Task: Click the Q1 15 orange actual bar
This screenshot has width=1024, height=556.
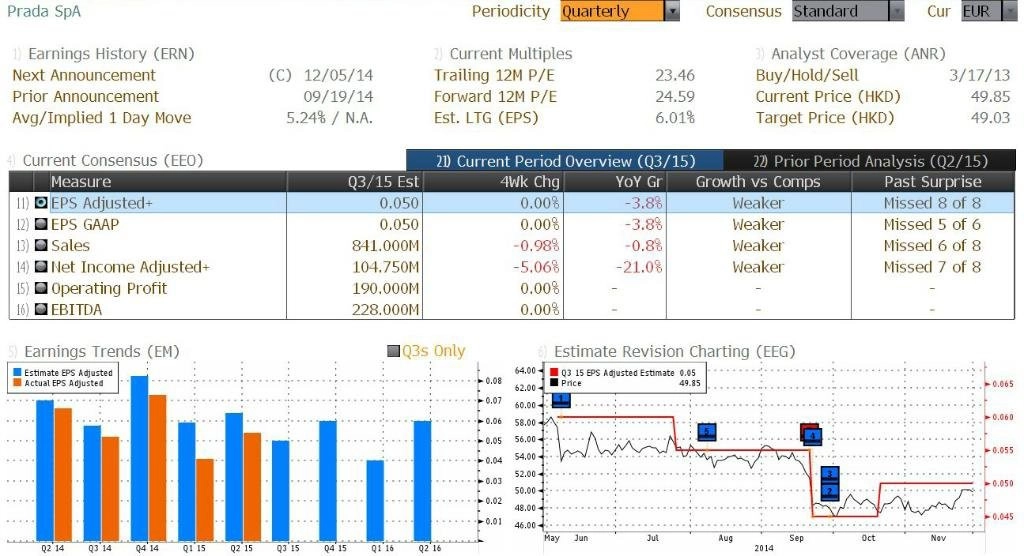Action: pos(205,500)
